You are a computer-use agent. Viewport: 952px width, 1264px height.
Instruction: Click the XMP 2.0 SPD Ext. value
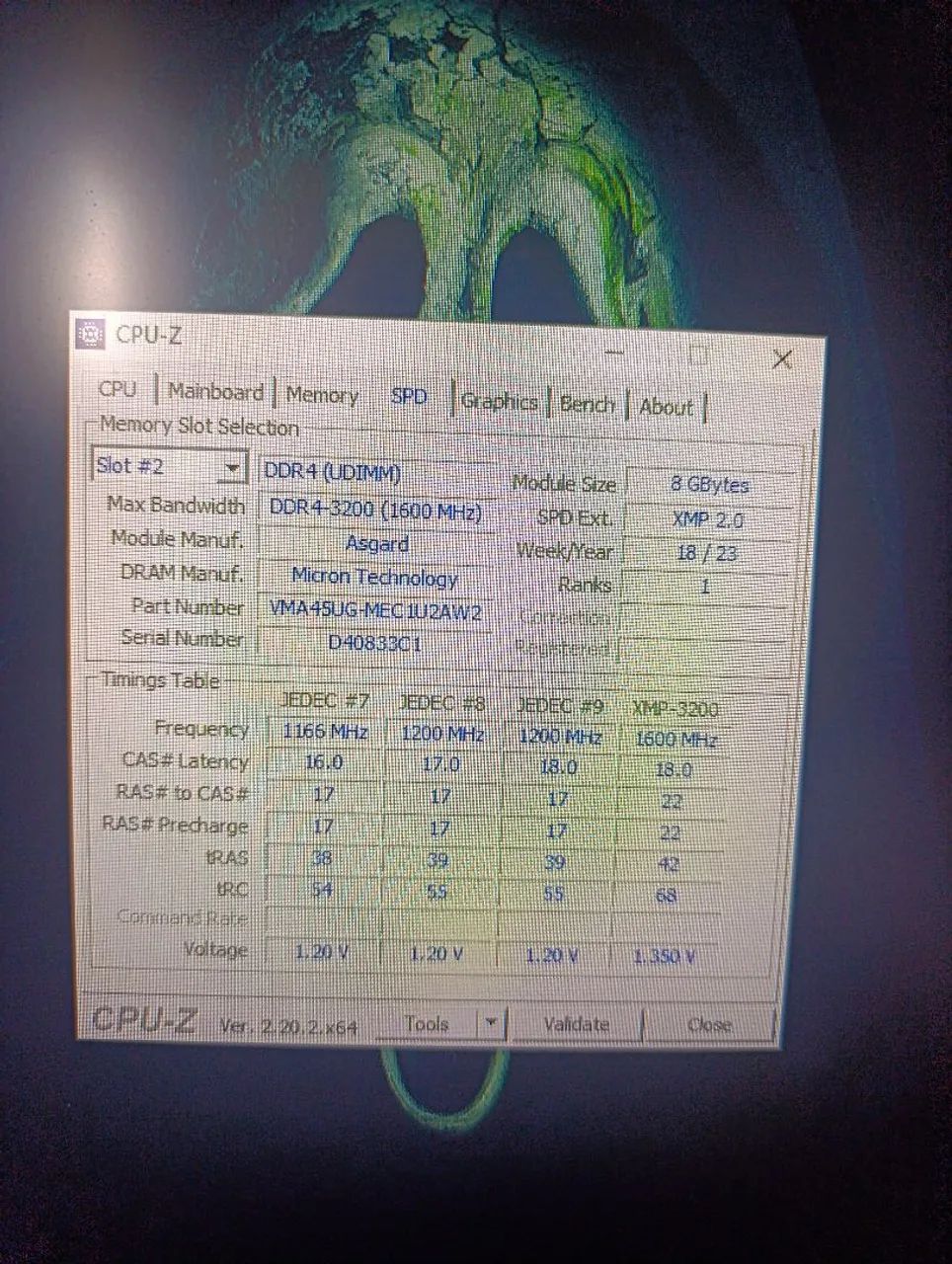tap(708, 518)
